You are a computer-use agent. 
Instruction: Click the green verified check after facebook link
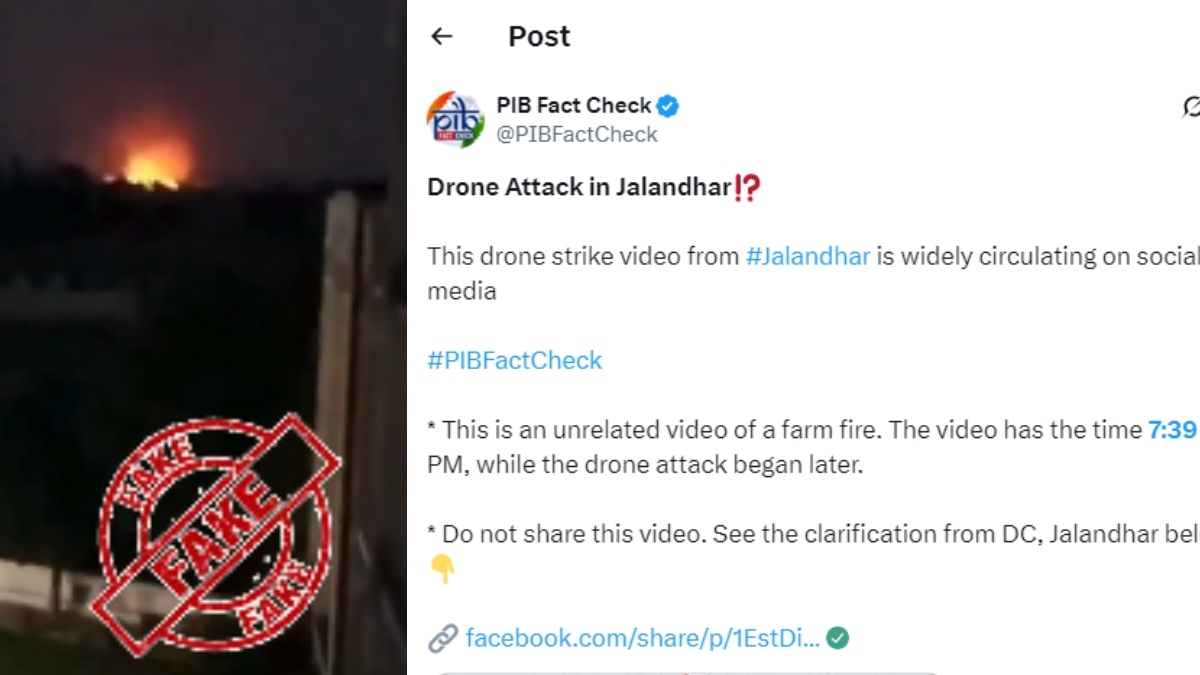pyautogui.click(x=838, y=638)
